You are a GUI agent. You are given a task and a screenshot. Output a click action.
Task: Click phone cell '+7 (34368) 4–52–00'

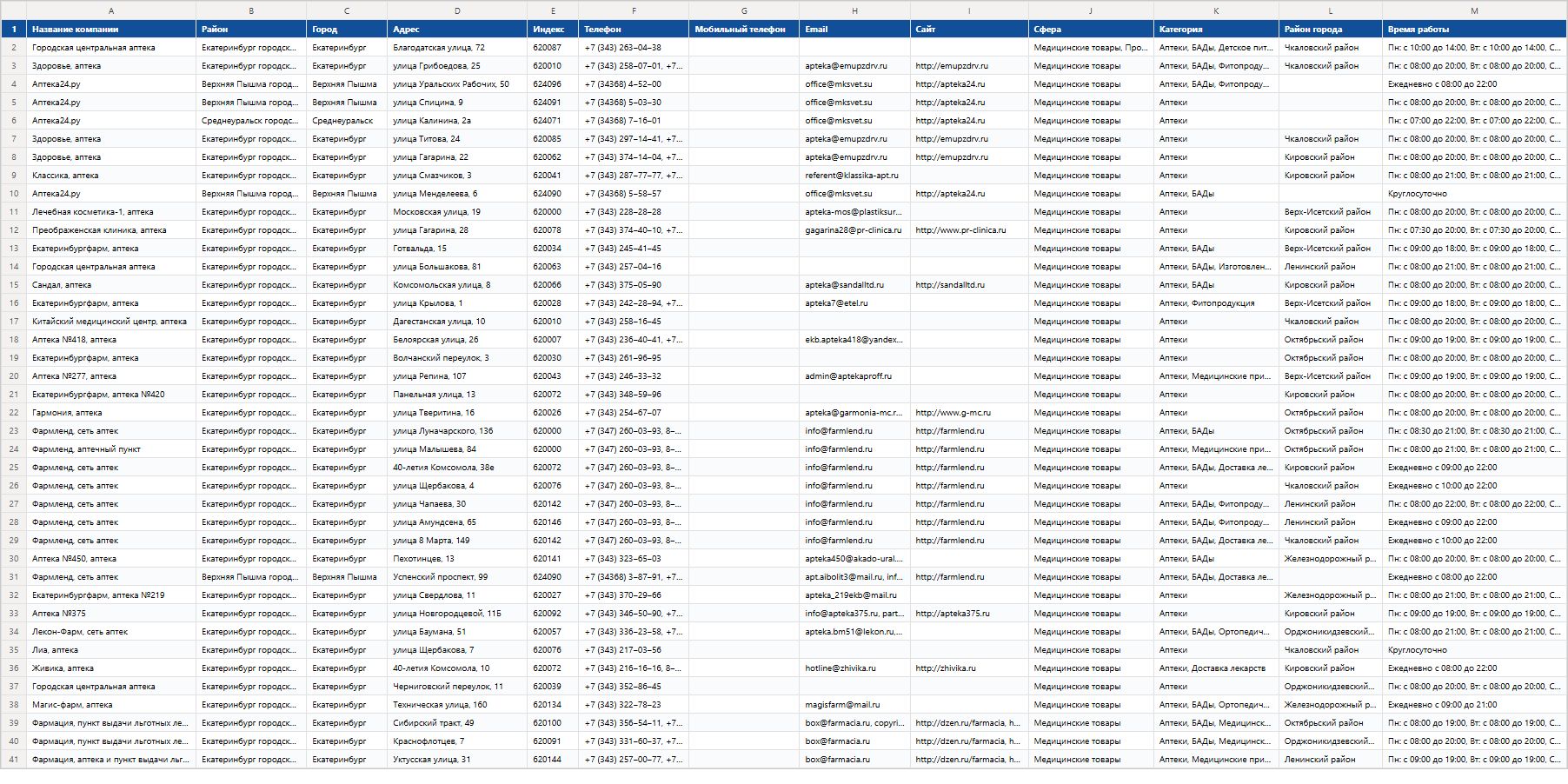(x=634, y=84)
